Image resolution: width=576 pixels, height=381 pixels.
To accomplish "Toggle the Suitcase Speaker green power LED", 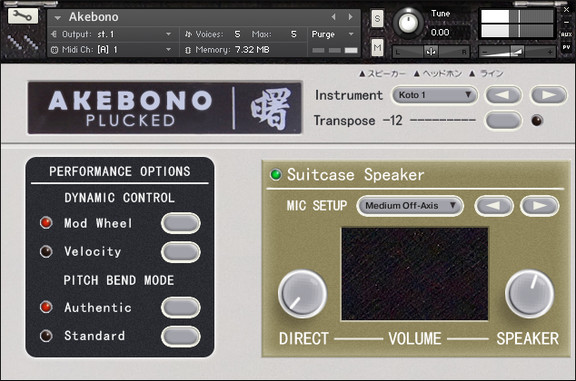I will tap(276, 175).
